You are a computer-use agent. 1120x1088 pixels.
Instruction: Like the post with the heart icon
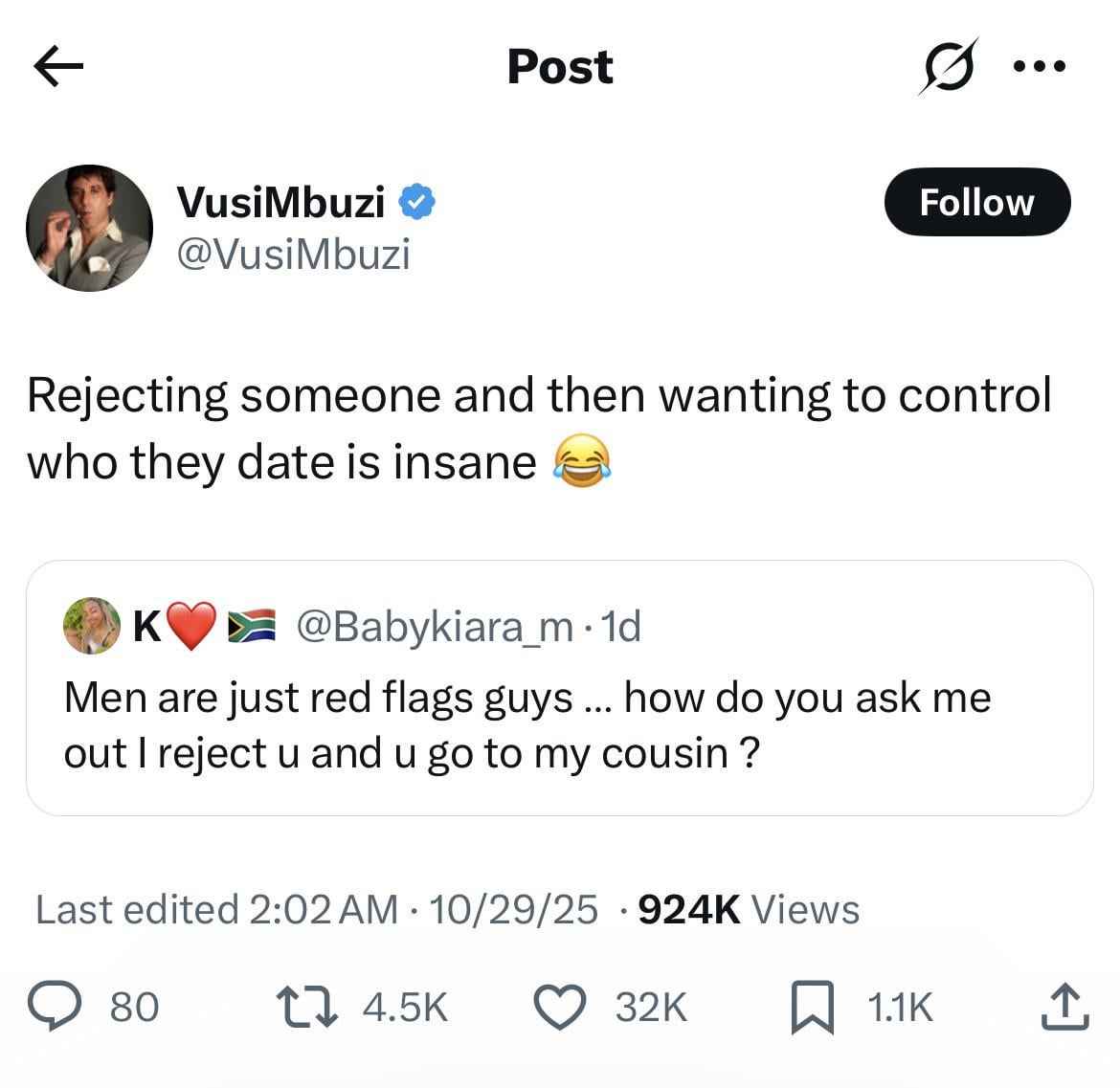[x=559, y=1008]
